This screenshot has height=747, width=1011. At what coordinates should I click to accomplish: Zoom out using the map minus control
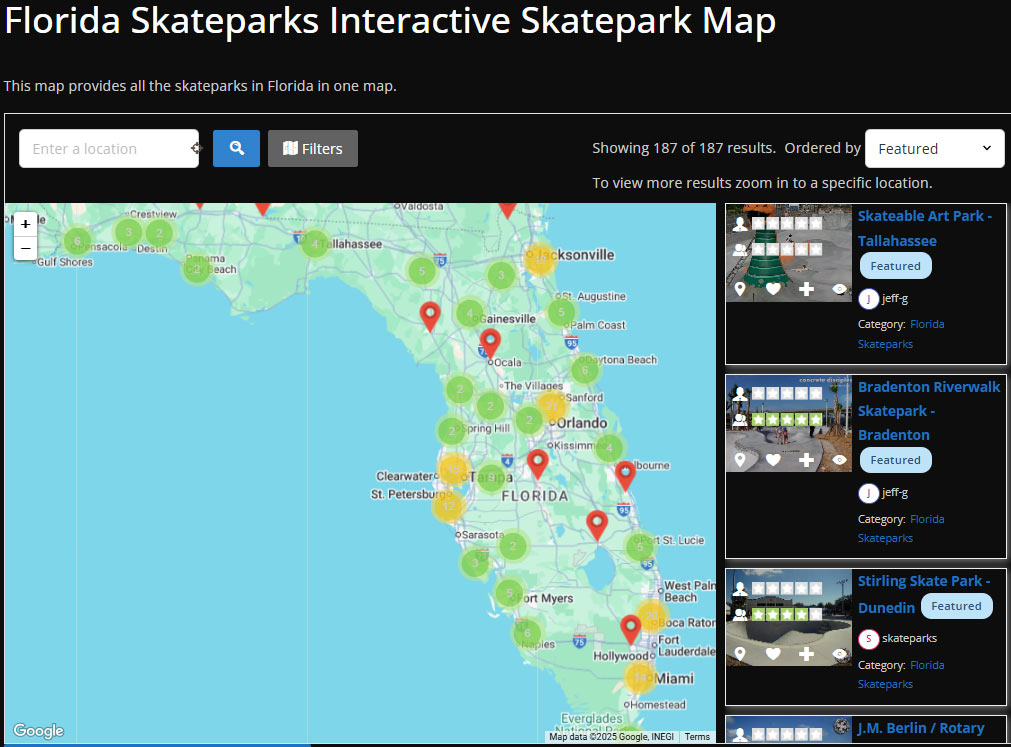pyautogui.click(x=25, y=249)
